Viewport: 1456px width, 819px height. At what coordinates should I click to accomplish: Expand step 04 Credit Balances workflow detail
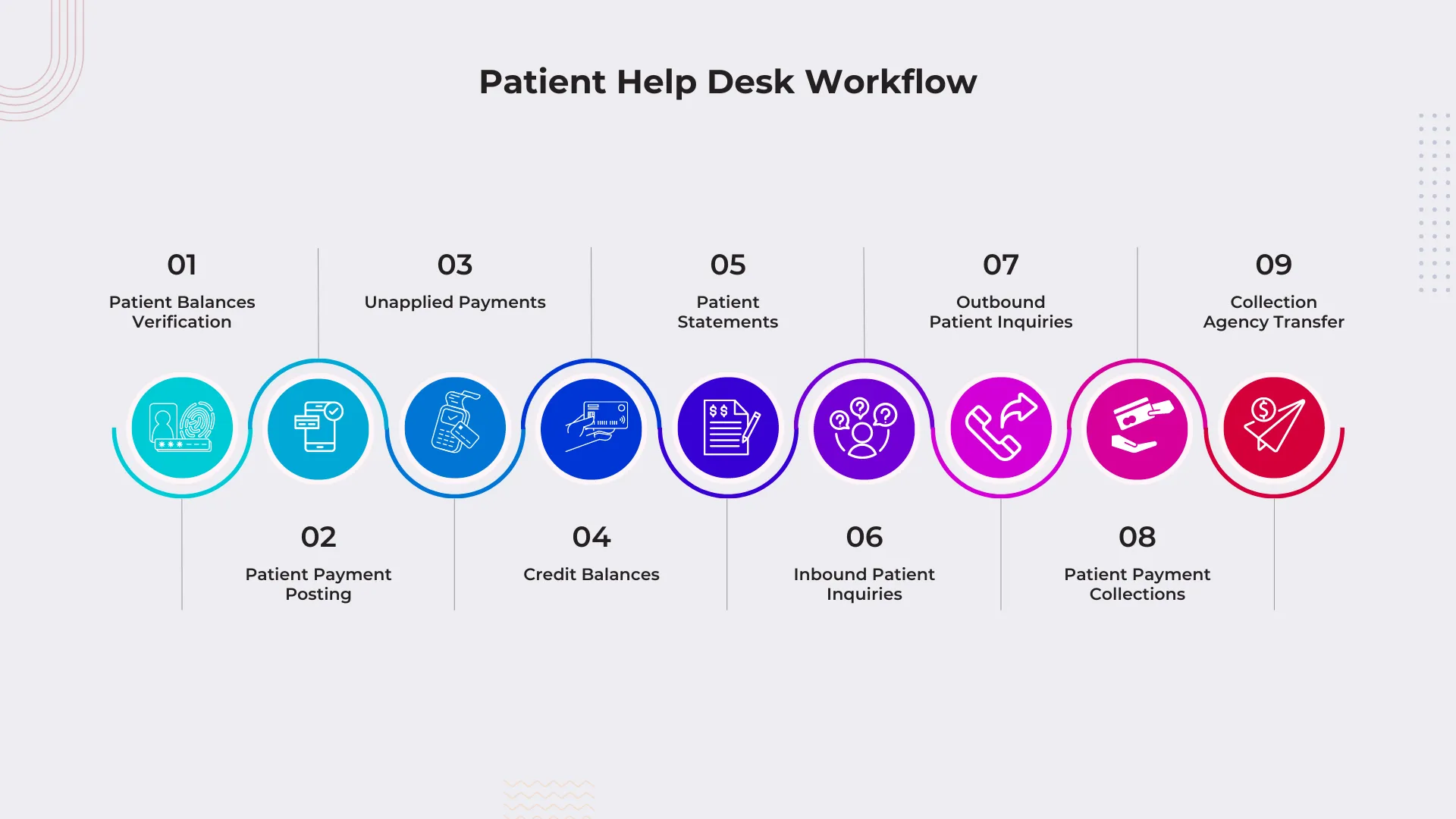coord(591,428)
